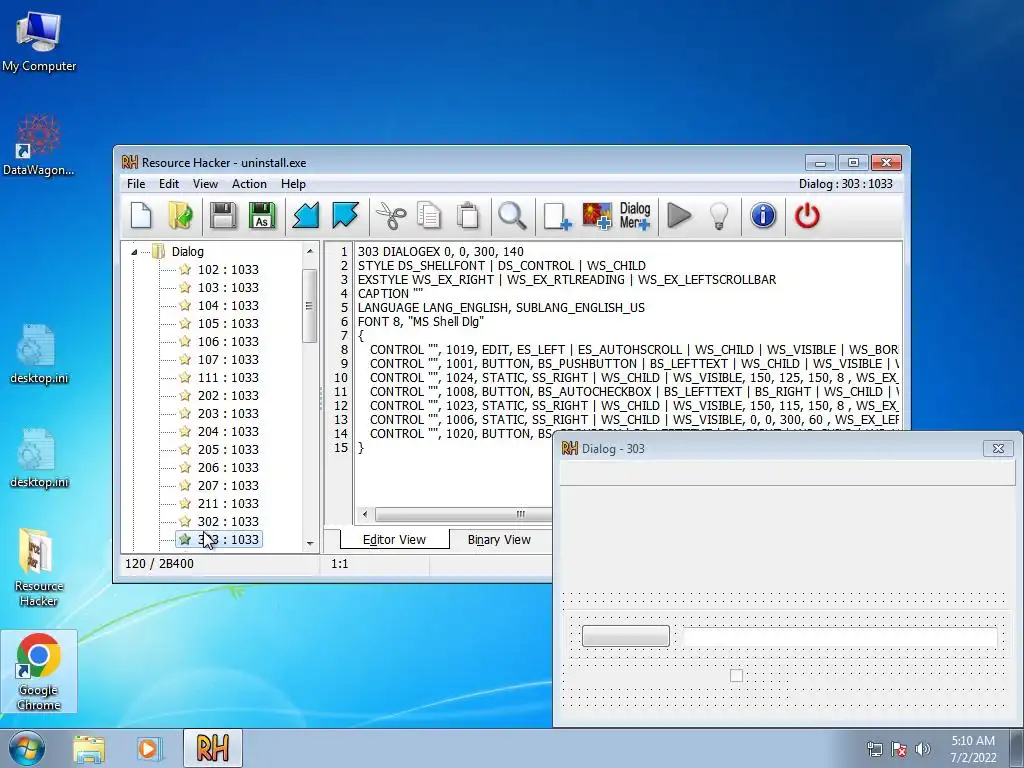Open DataWagon desktop shortcut
This screenshot has width=1024, height=768.
(39, 145)
